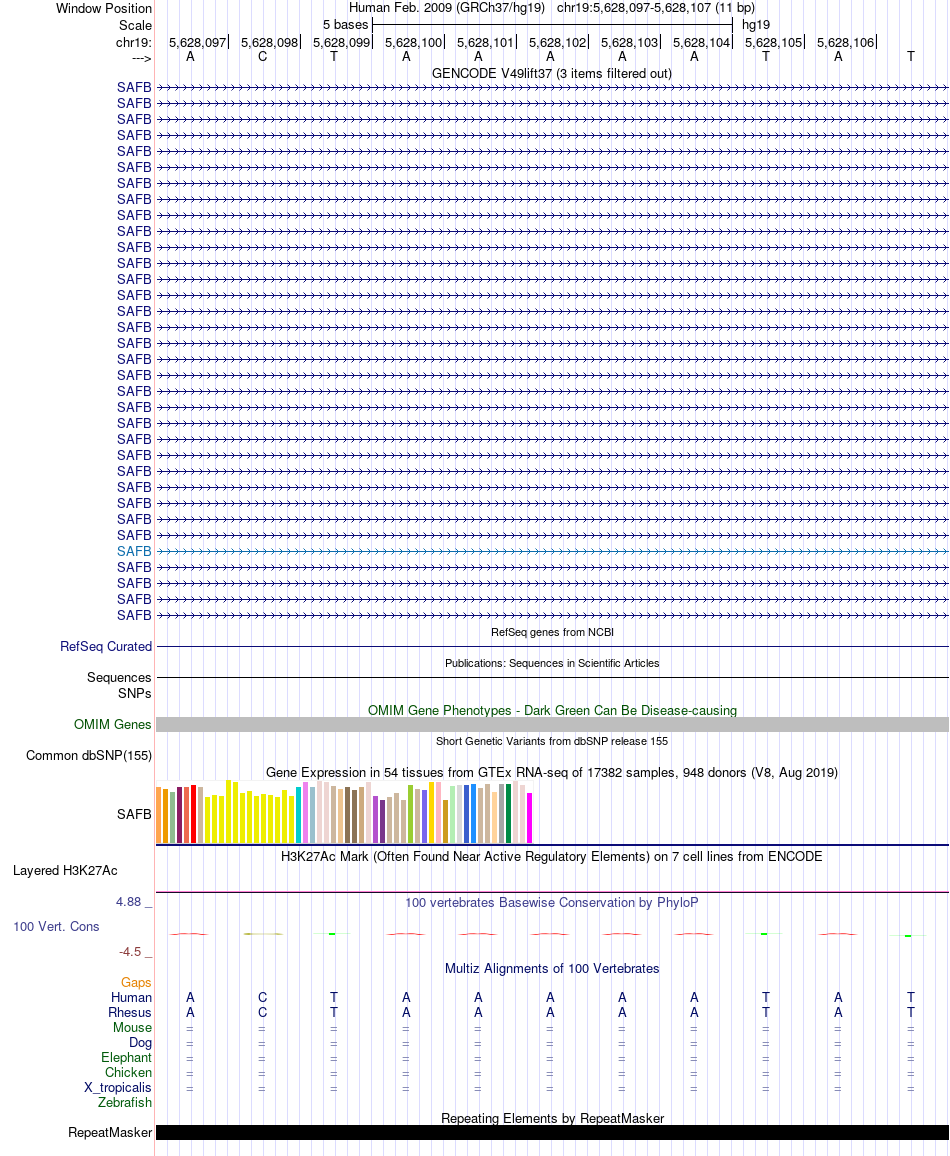The image size is (950, 1156).
Task: Click the SAFB label of GTEx expression track
Action: (x=133, y=815)
